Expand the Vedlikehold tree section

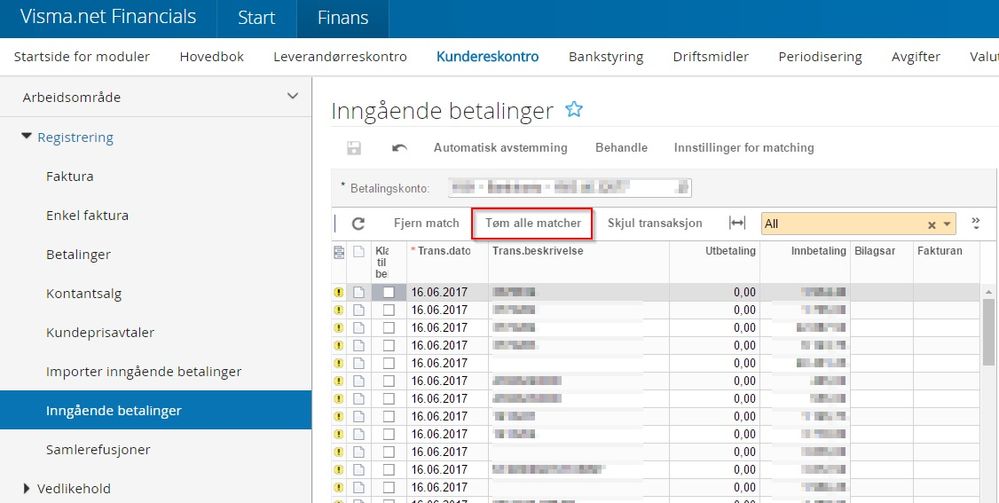[27, 488]
